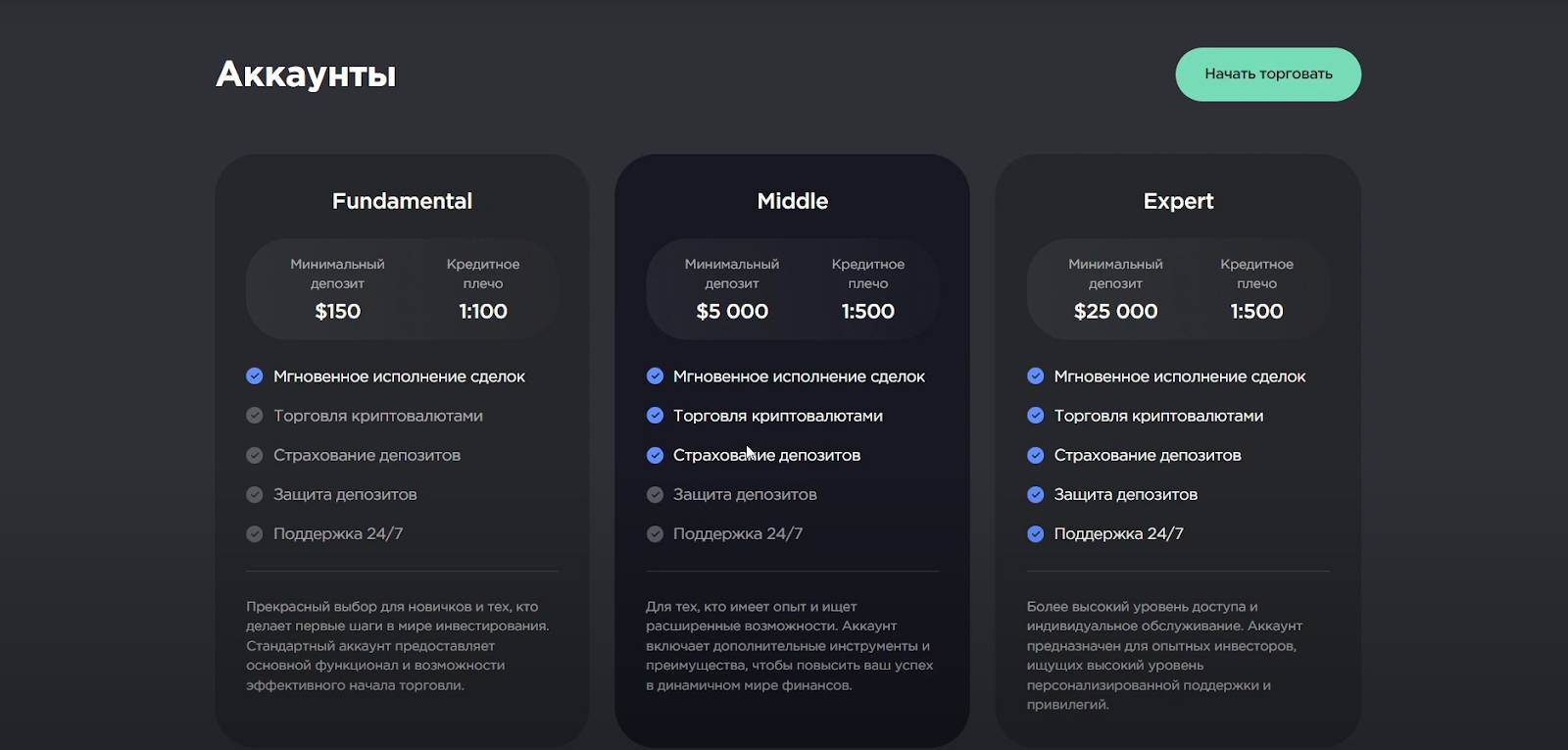Click gray checkmark beside Fundamental Торговля криптовалютами

(255, 416)
